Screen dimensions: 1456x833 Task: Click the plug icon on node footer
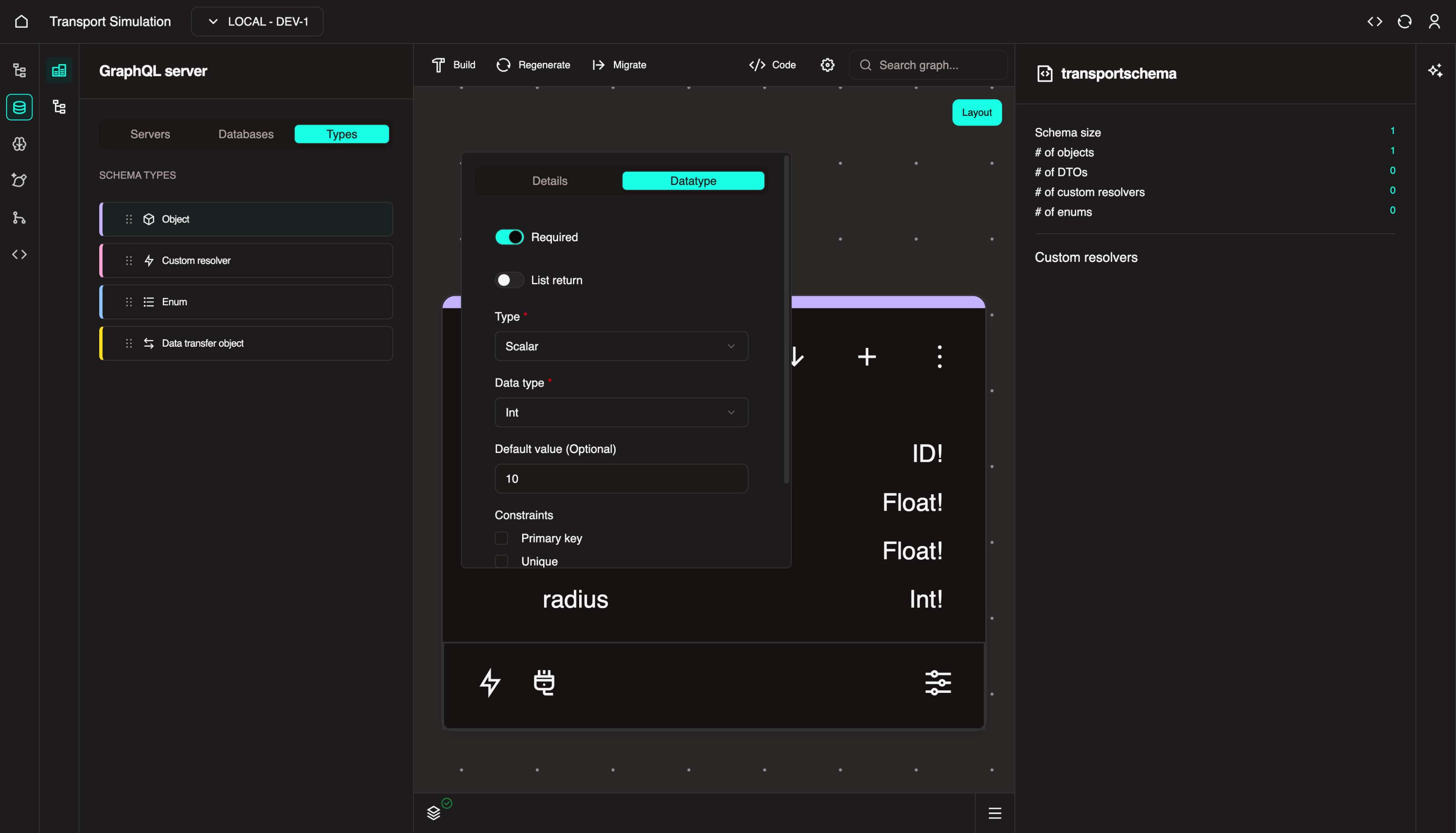[544, 683]
